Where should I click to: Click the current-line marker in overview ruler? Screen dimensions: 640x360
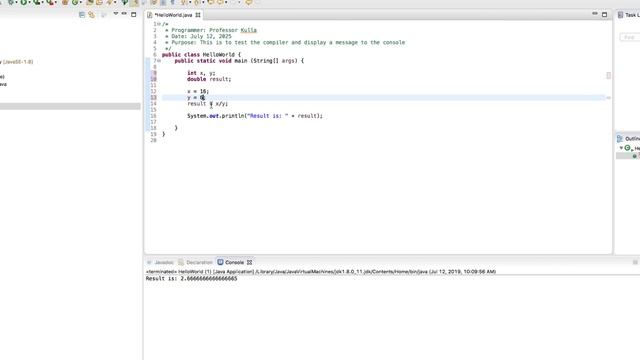(608, 98)
